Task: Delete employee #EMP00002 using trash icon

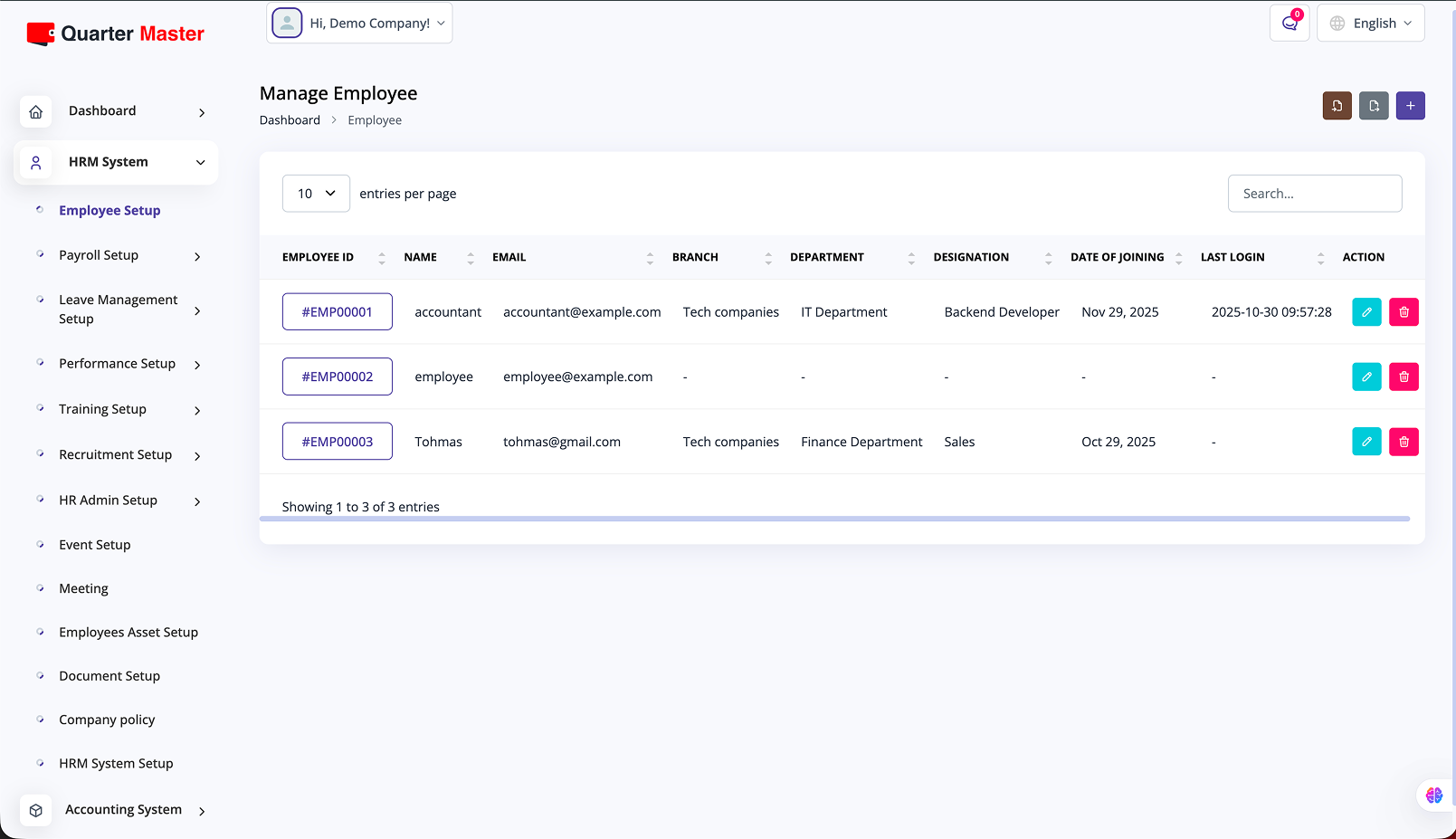Action: [1404, 377]
